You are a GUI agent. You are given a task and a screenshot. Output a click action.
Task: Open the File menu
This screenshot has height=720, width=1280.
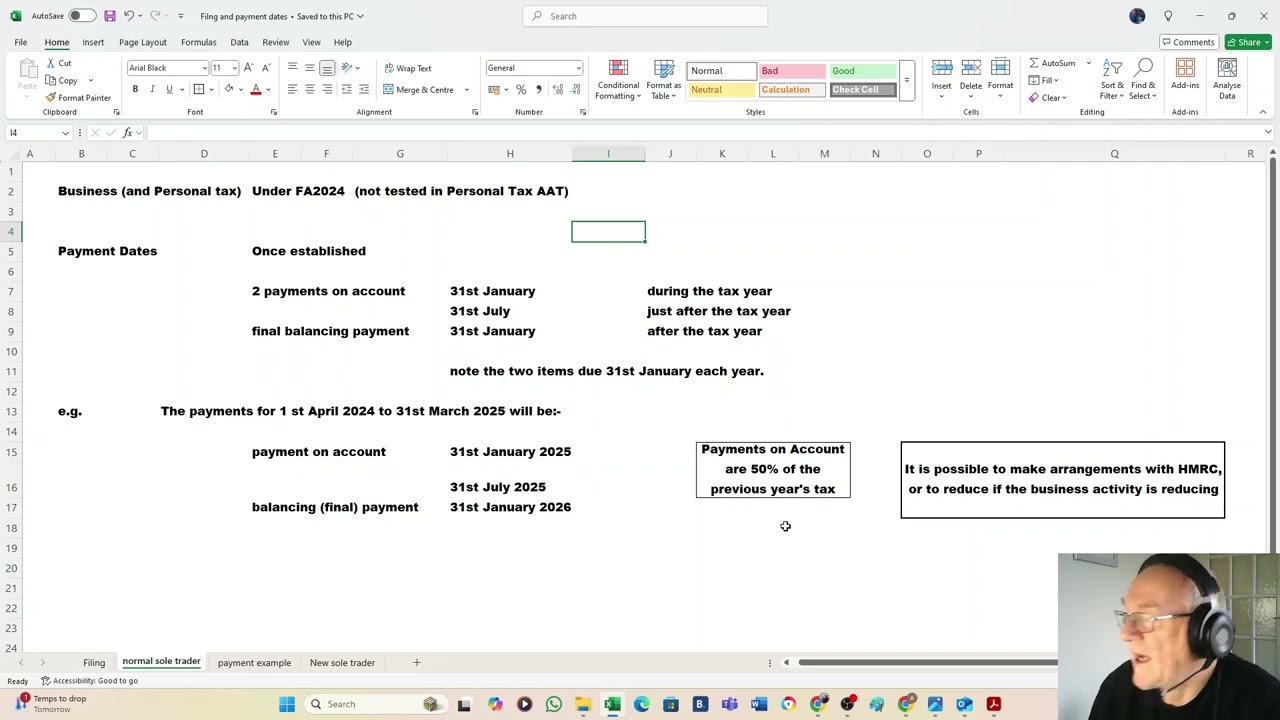[x=20, y=42]
